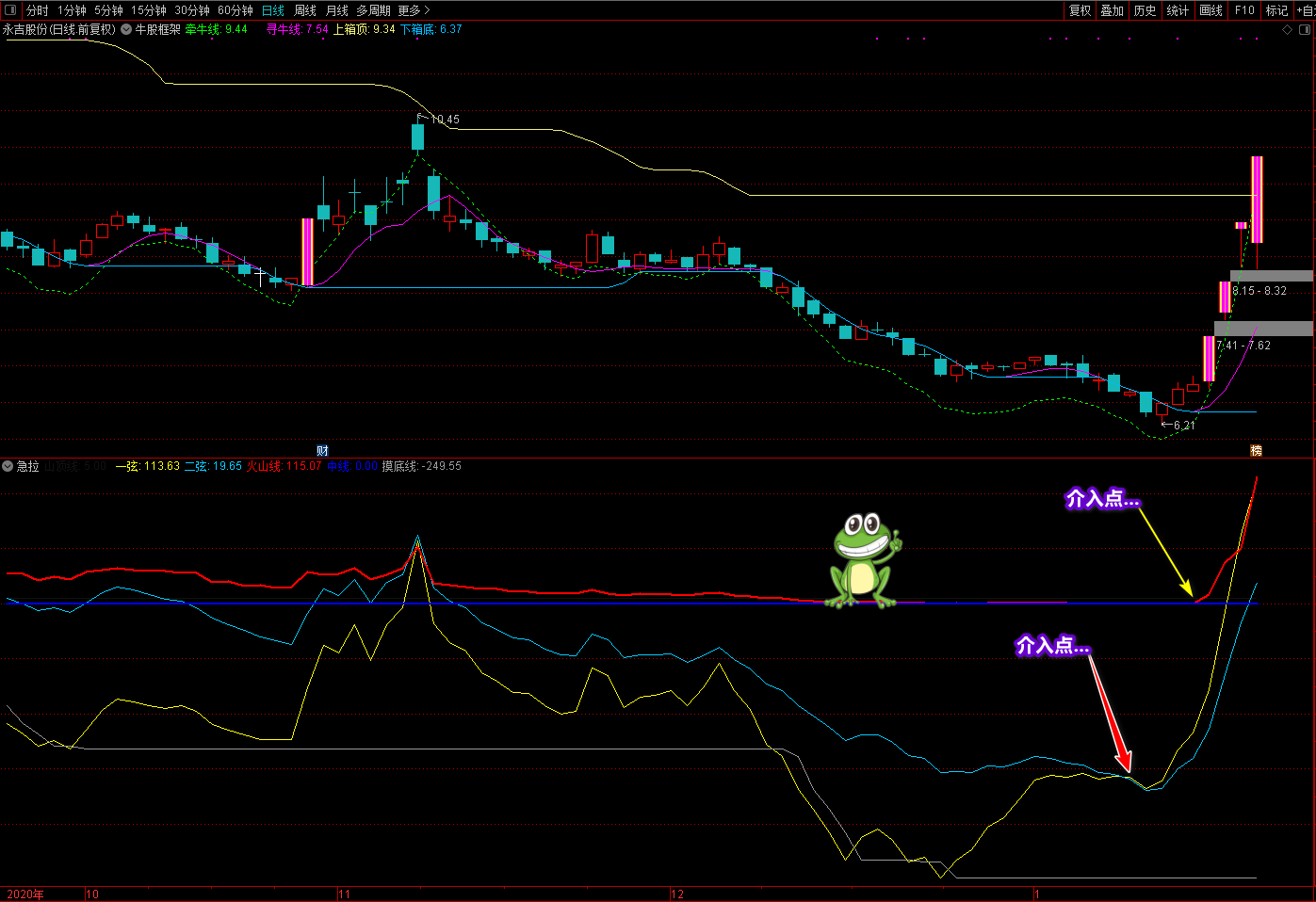Switch to the 周线 weekly tab

click(x=305, y=10)
